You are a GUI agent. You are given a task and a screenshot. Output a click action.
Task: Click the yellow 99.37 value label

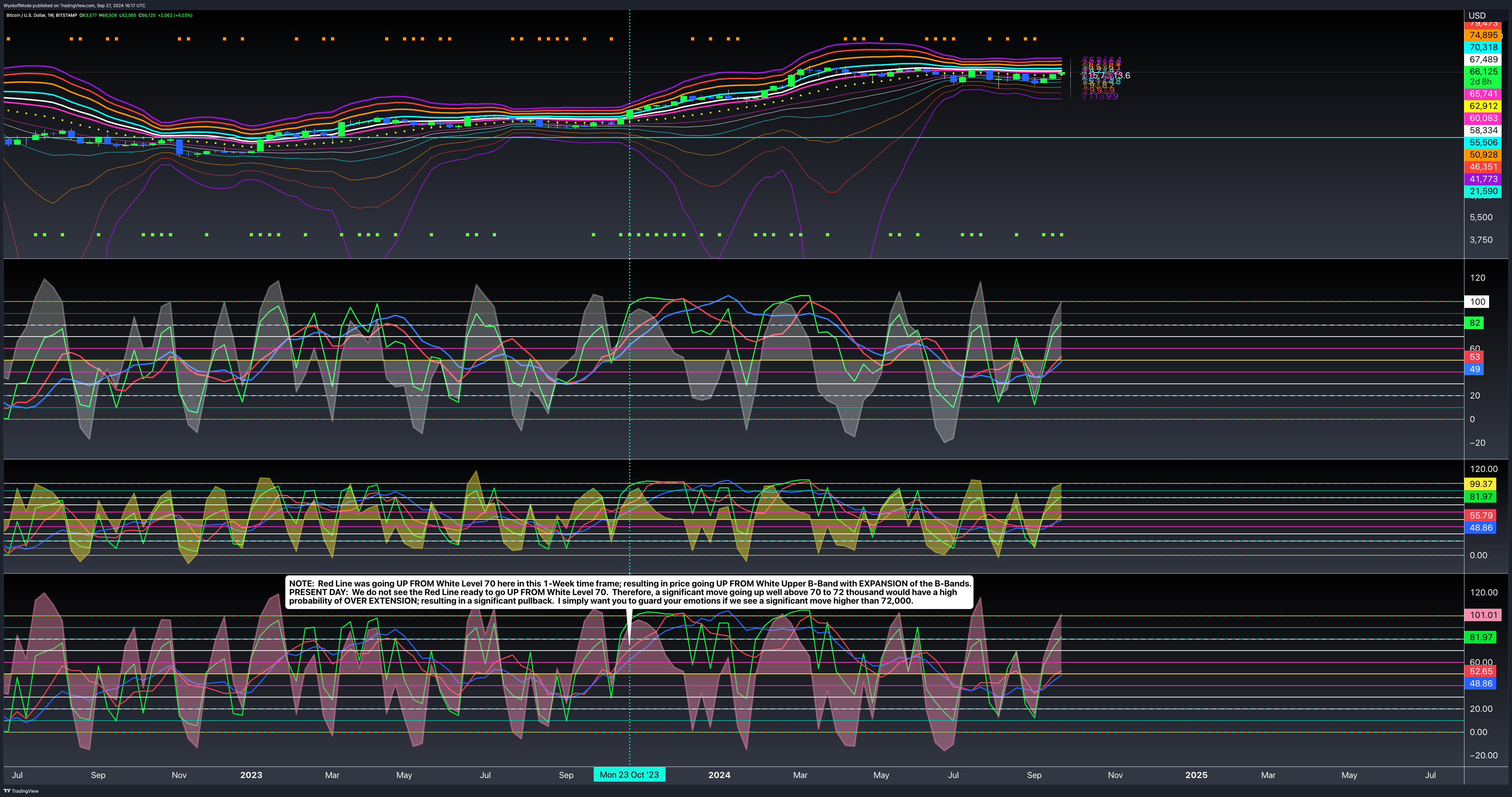tap(1480, 484)
